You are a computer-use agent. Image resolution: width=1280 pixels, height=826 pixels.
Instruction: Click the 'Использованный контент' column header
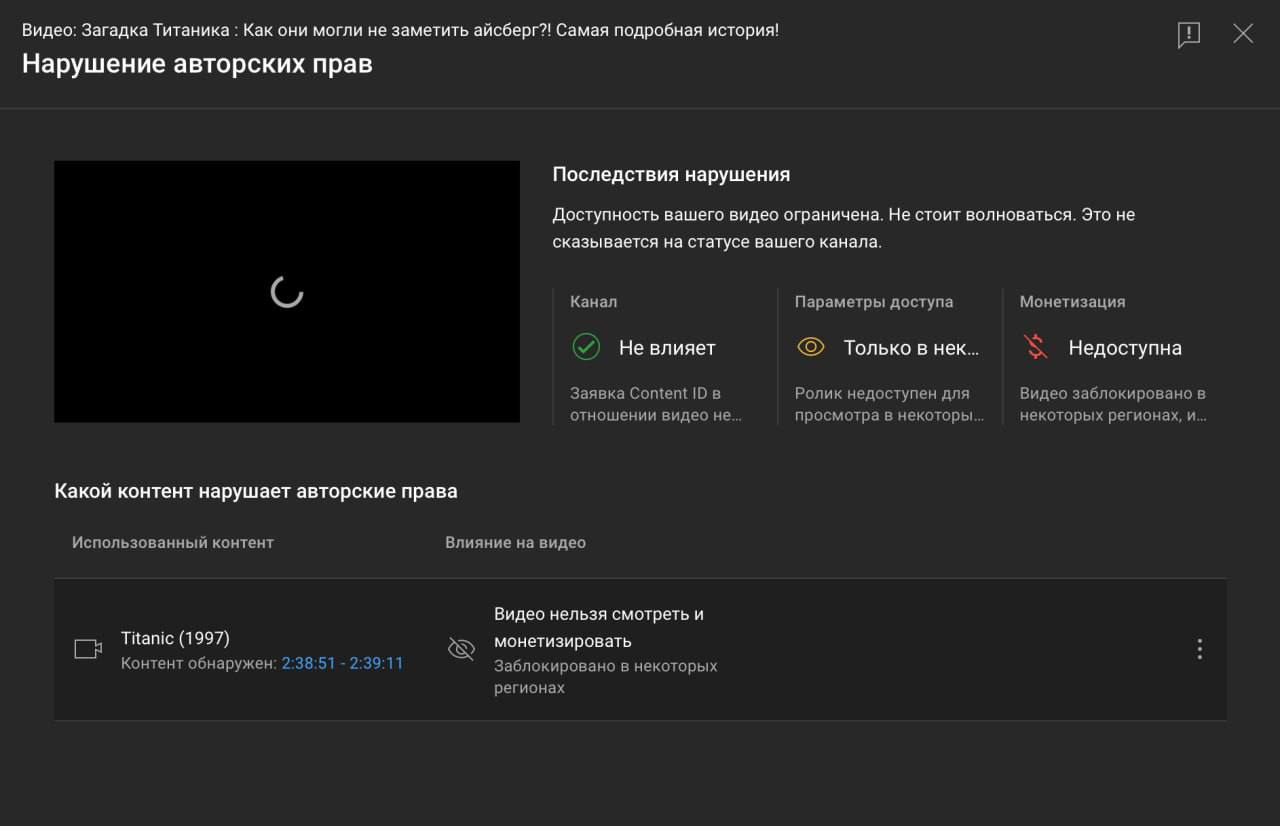[x=173, y=542]
